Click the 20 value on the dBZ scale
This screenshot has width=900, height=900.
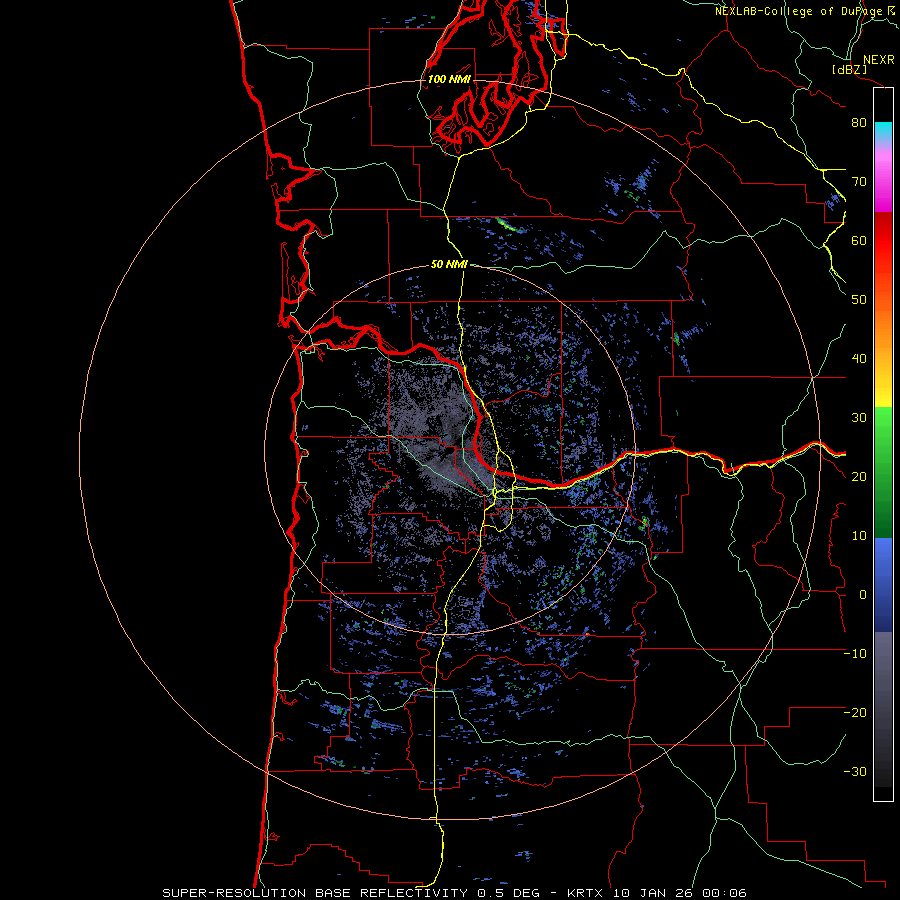[x=859, y=476]
